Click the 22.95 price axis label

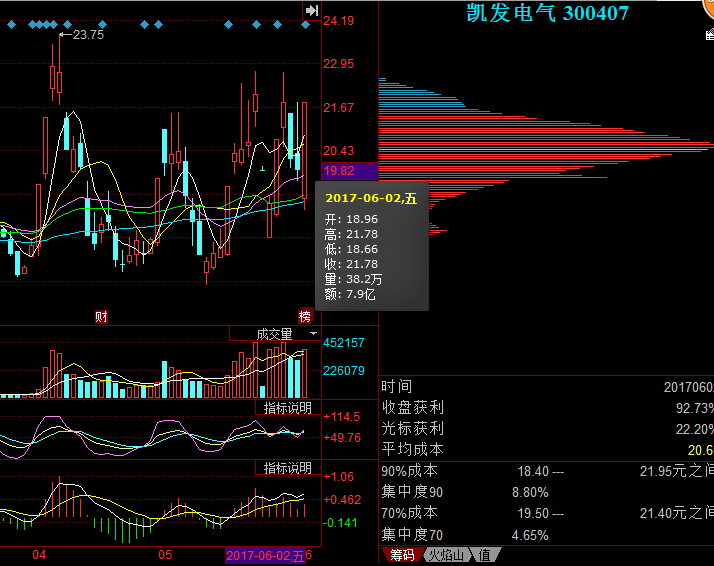(338, 64)
